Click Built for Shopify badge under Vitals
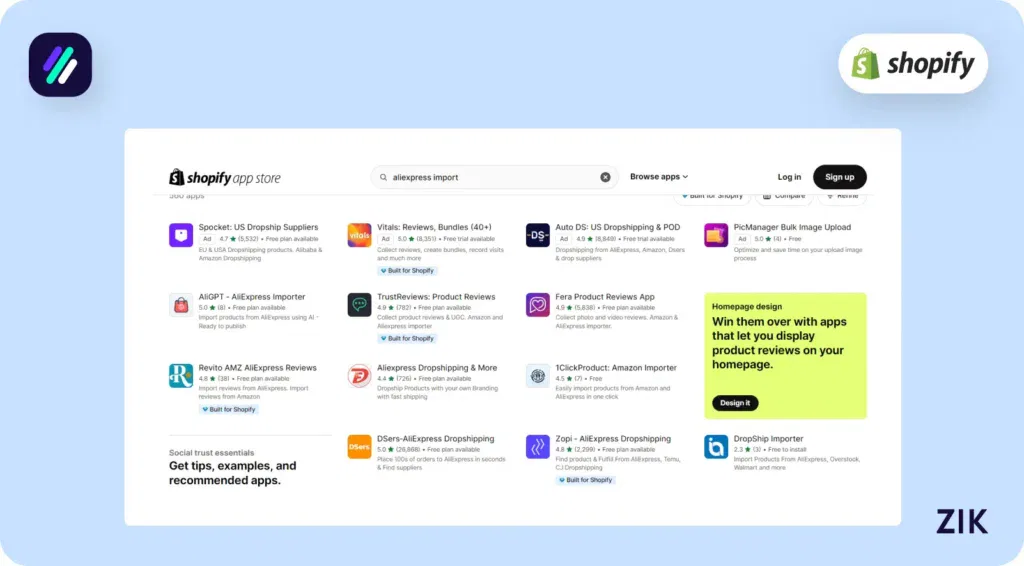Image resolution: width=1024 pixels, height=566 pixels. pyautogui.click(x=408, y=270)
